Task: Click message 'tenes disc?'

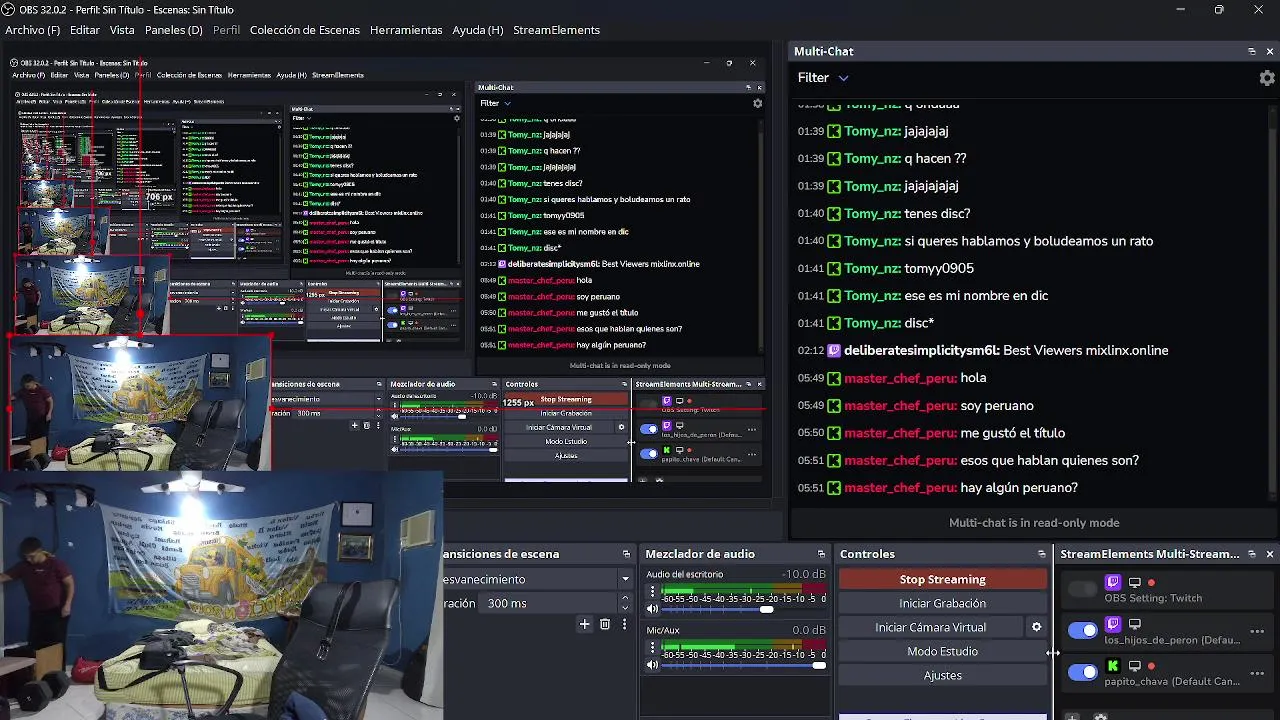Action: 937,213
